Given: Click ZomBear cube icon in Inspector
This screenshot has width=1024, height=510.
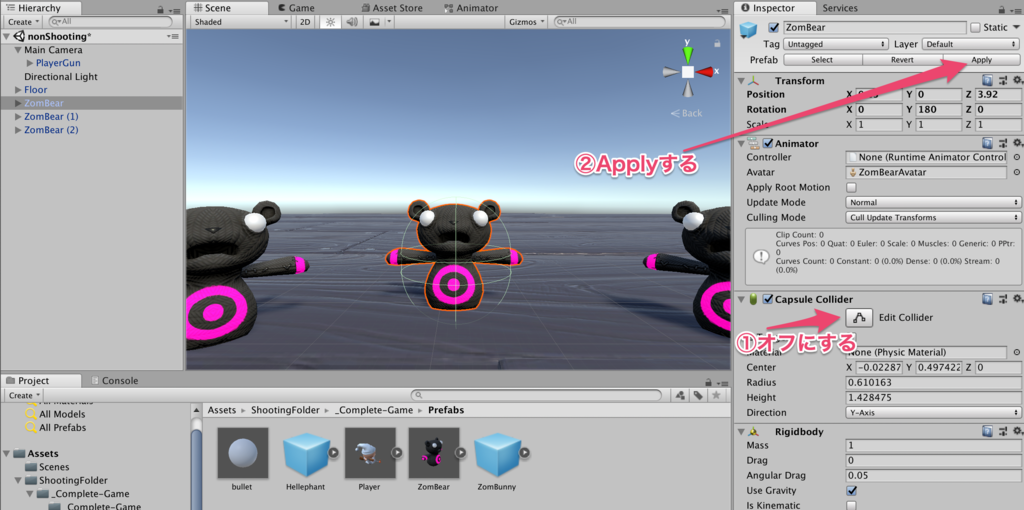Looking at the screenshot, I should pyautogui.click(x=748, y=29).
